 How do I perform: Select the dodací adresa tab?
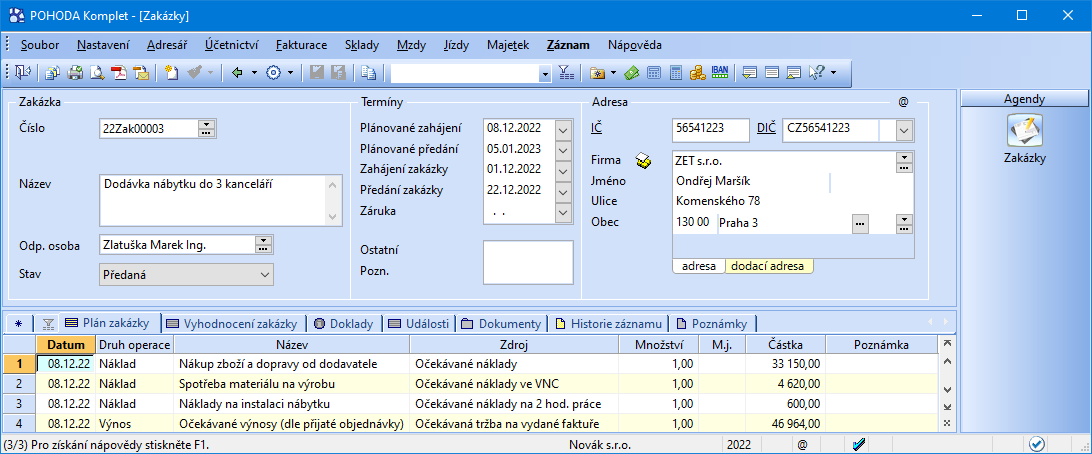[770, 266]
